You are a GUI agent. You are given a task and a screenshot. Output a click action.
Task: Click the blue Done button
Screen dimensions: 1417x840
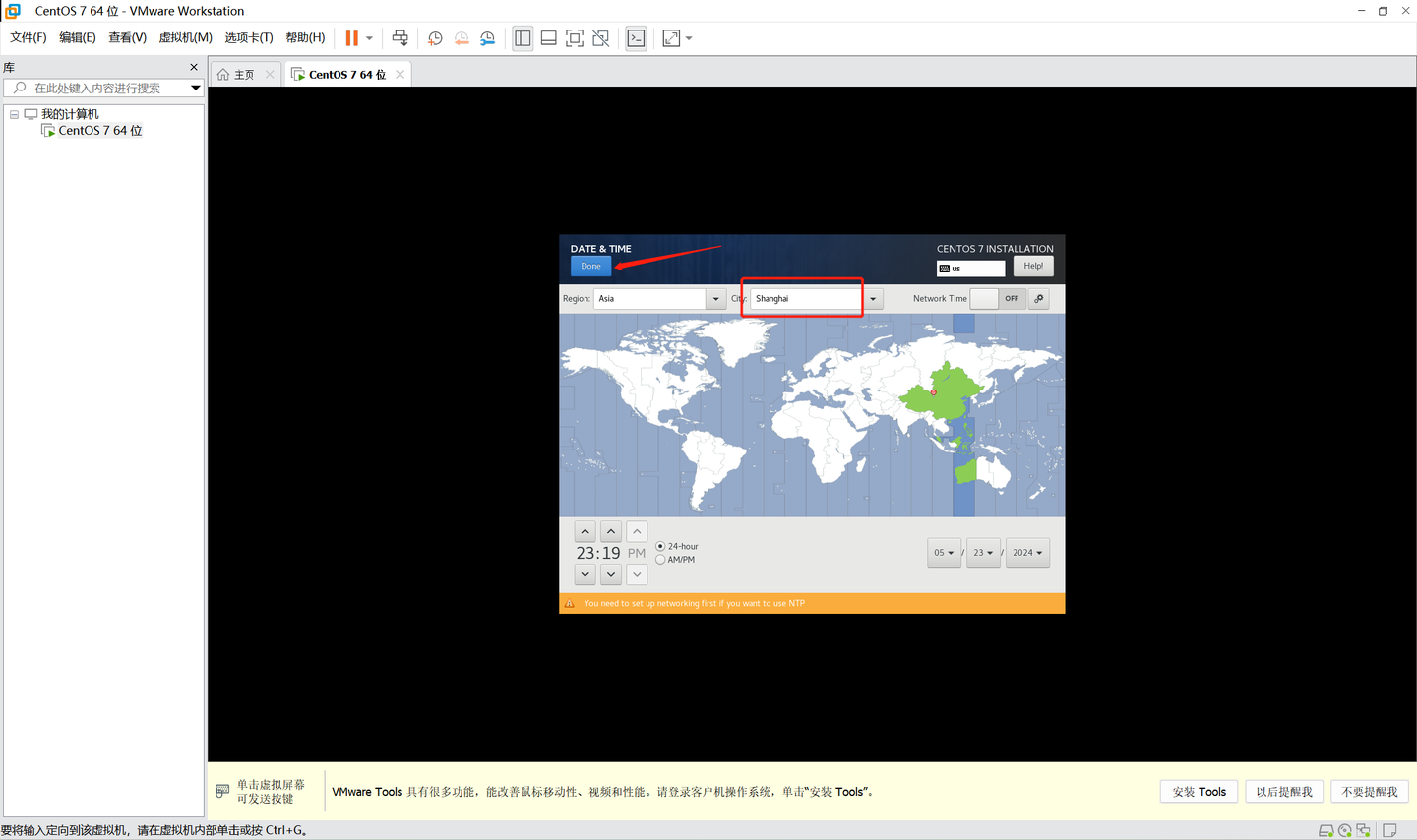coord(589,266)
